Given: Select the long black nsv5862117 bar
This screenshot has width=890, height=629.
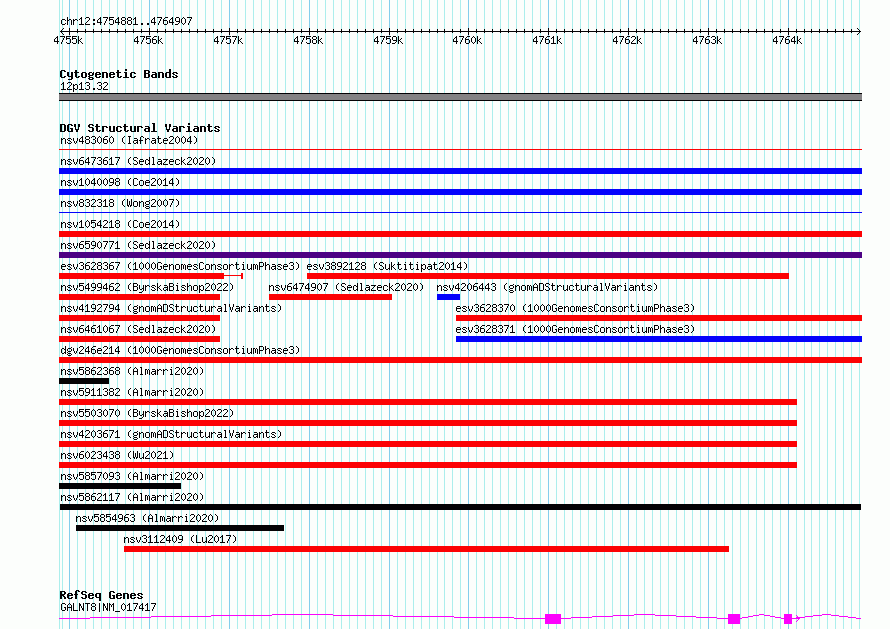Looking at the screenshot, I should (460, 507).
